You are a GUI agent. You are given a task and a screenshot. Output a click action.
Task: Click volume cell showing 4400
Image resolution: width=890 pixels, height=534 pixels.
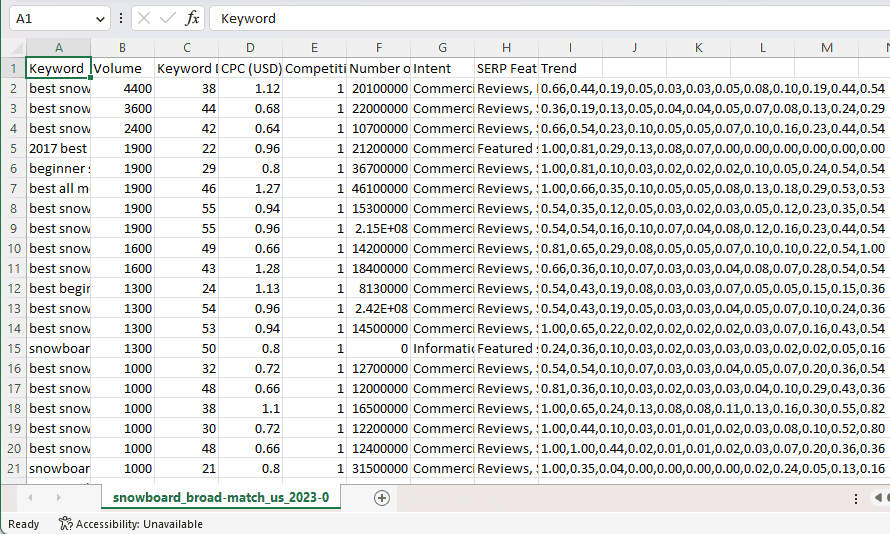(123, 89)
